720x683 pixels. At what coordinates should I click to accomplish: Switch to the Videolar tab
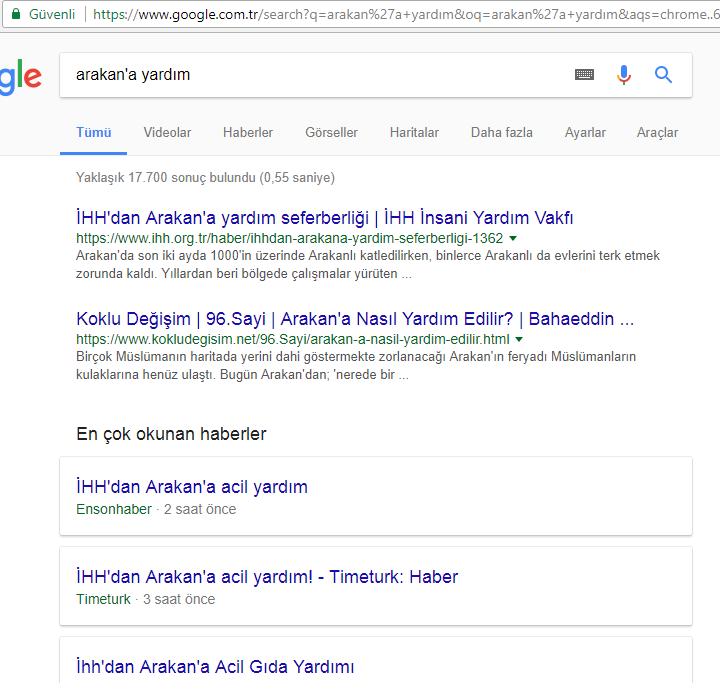pyautogui.click(x=167, y=132)
